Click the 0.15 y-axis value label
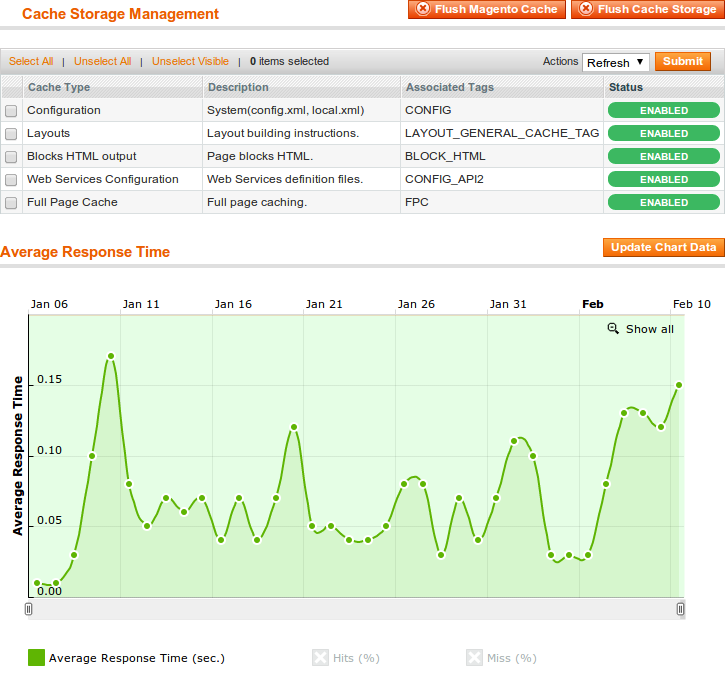 click(49, 379)
